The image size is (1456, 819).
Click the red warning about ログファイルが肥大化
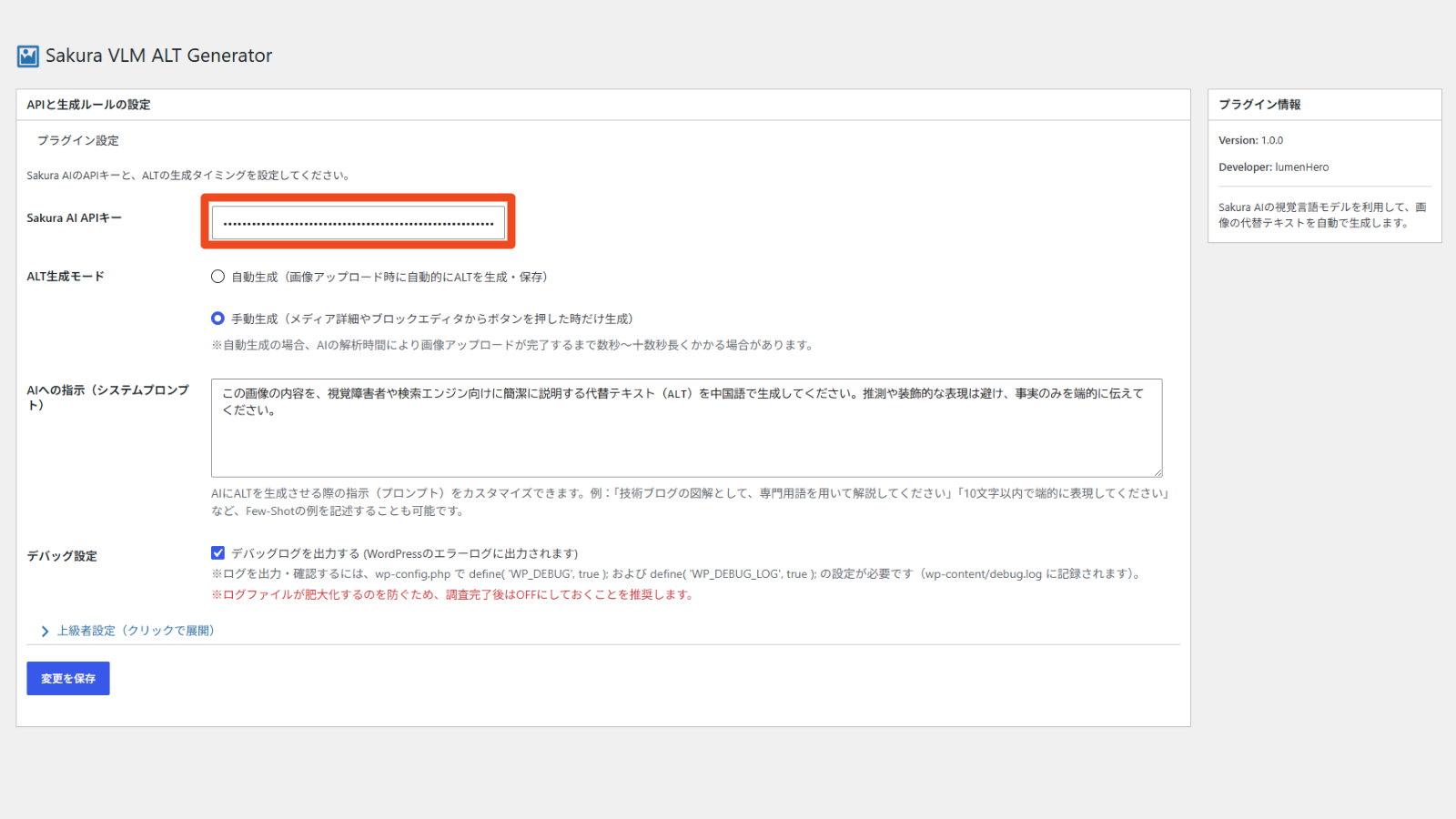pos(454,595)
